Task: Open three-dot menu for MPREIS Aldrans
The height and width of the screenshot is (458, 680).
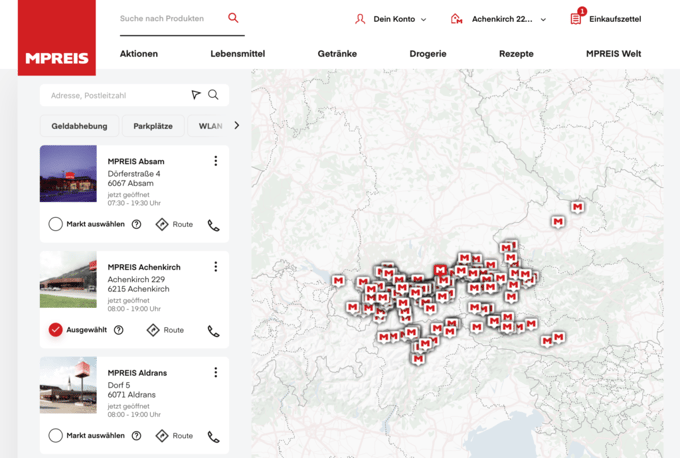Action: pyautogui.click(x=216, y=372)
